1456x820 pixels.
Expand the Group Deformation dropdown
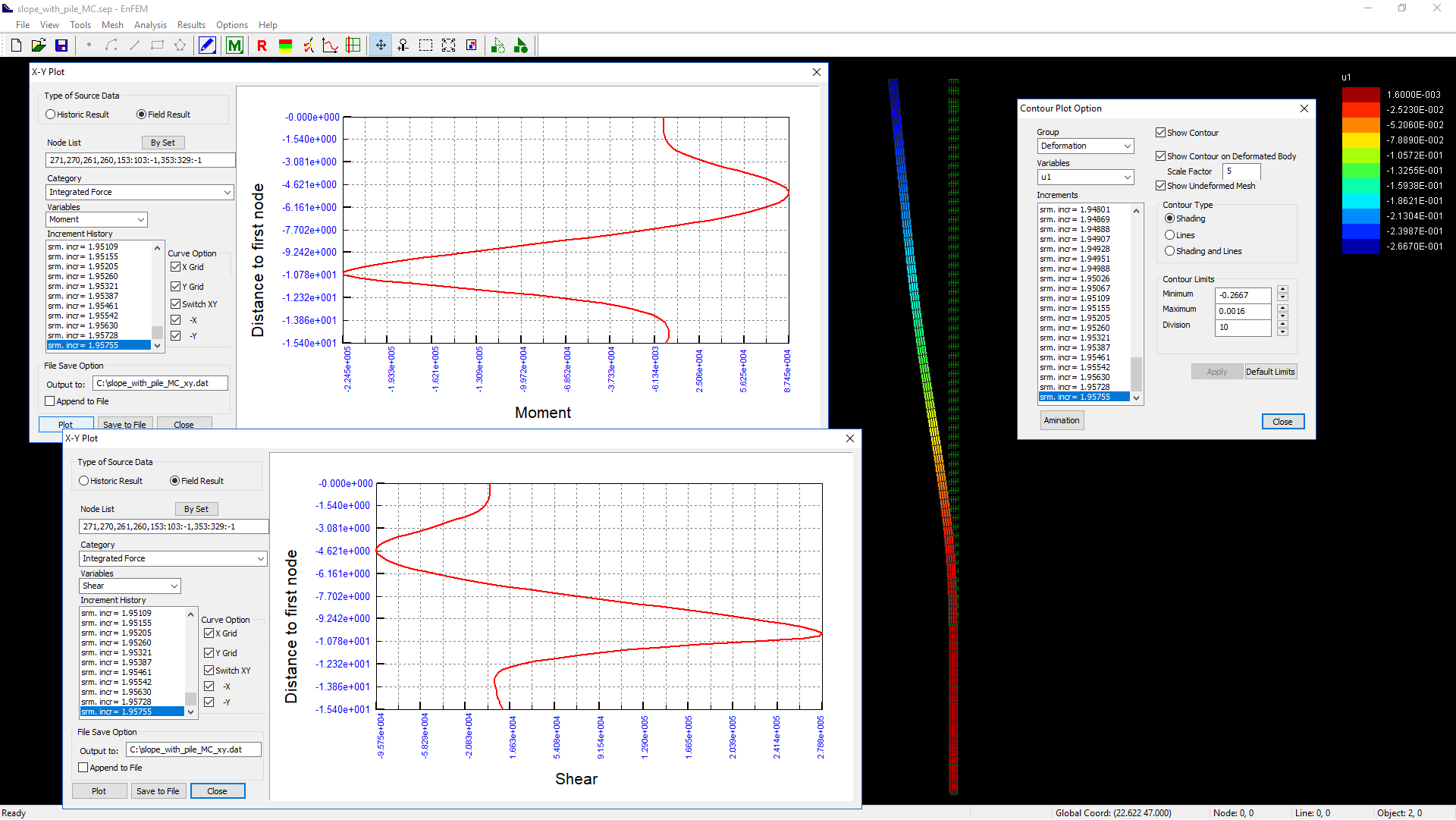[x=1127, y=146]
